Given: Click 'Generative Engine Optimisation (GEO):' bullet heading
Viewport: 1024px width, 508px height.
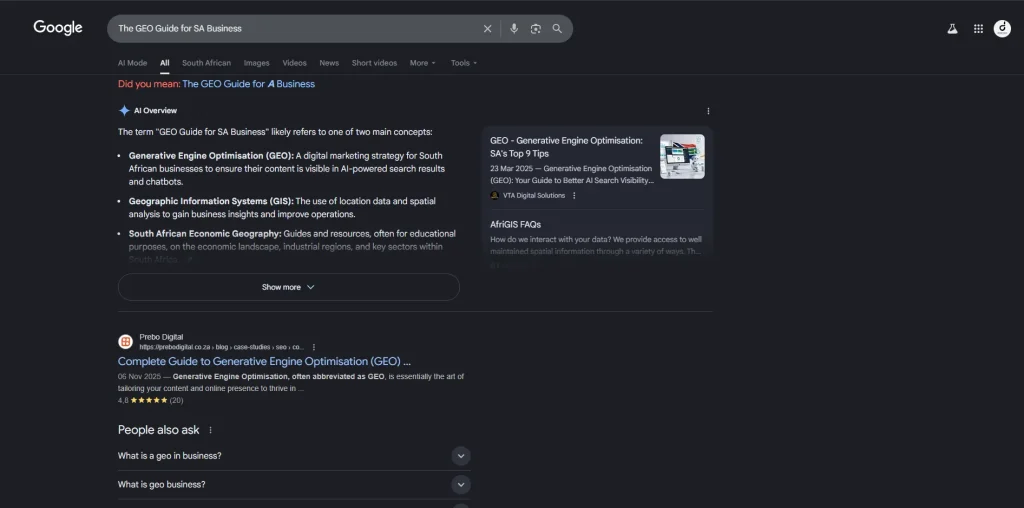Looking at the screenshot, I should [x=211, y=156].
